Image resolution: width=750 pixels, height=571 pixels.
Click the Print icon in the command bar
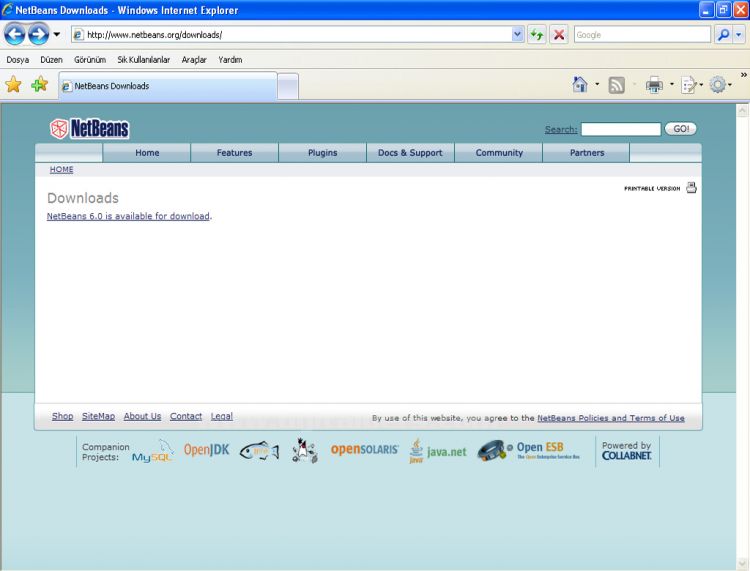coord(654,85)
